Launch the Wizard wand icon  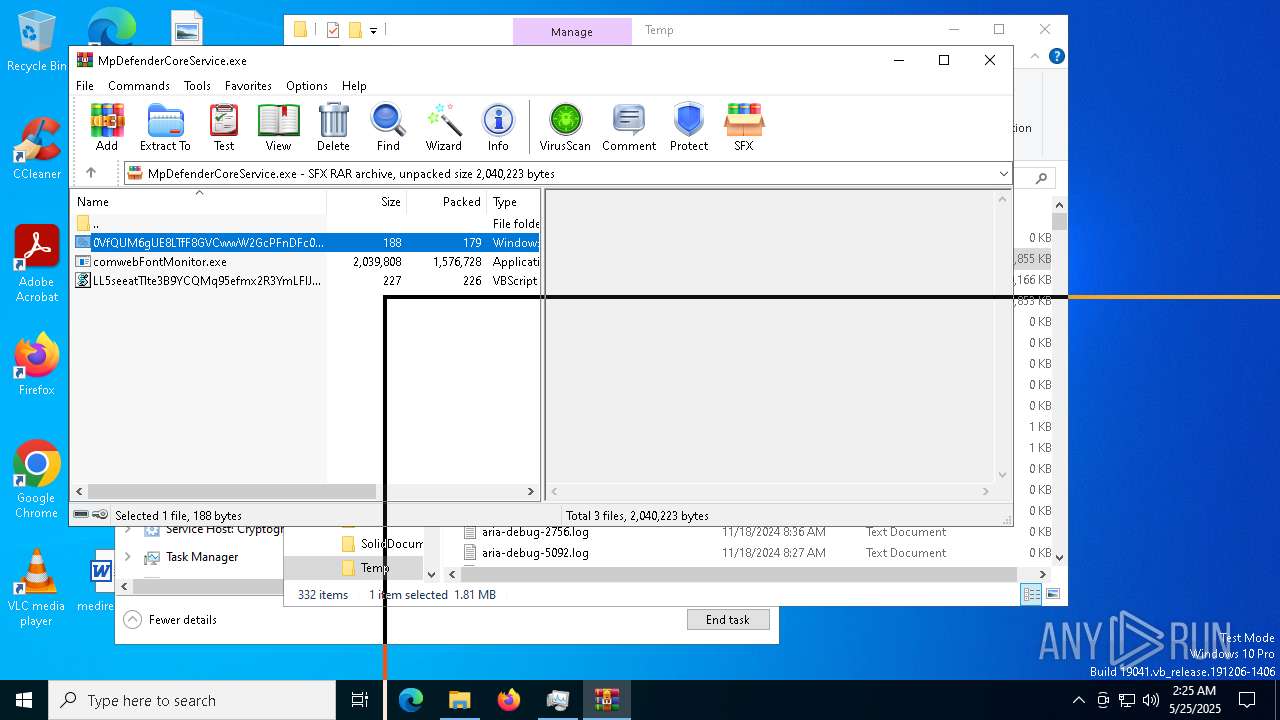(x=443, y=127)
